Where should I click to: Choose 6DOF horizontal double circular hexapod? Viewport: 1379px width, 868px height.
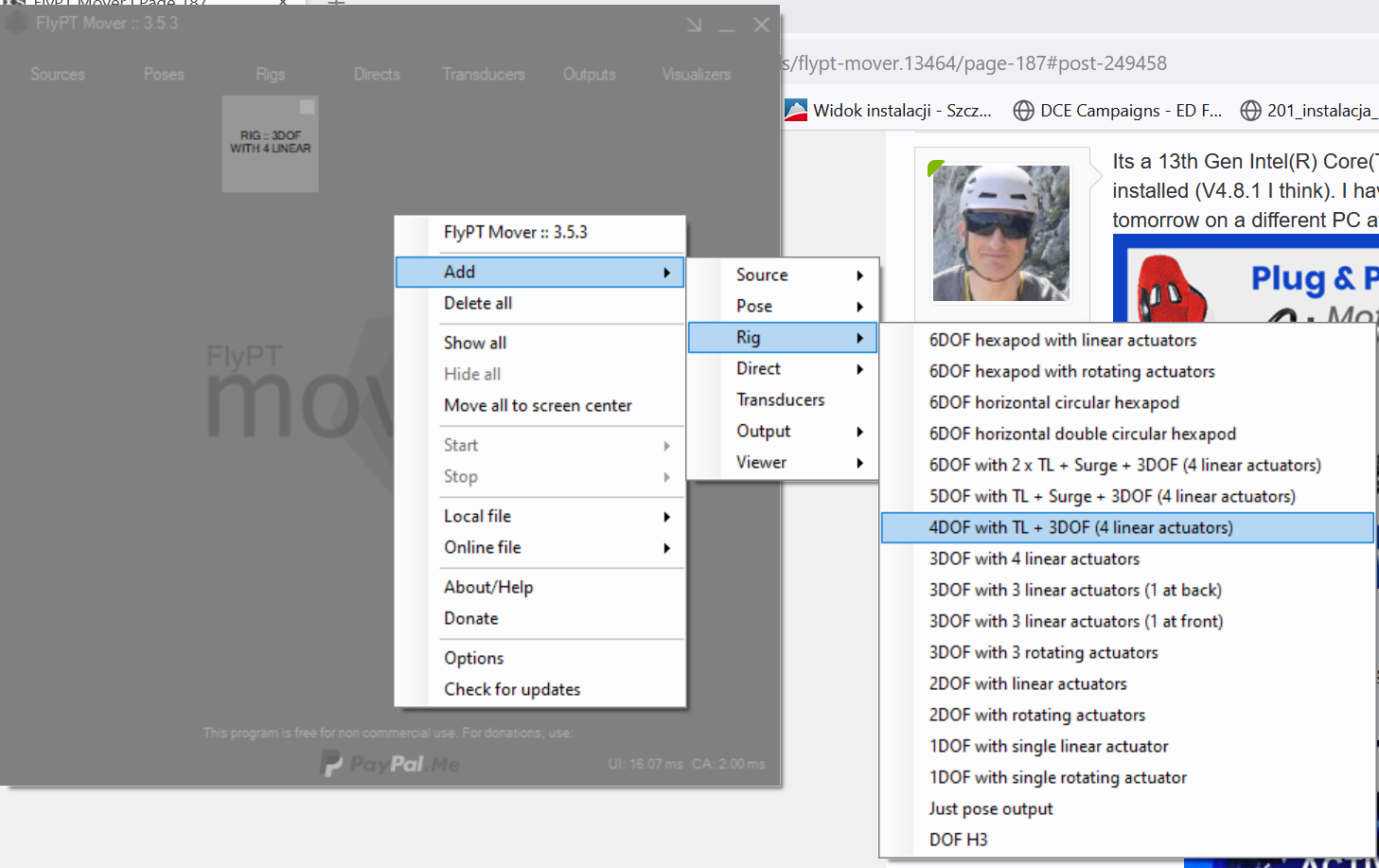[x=1127, y=434]
